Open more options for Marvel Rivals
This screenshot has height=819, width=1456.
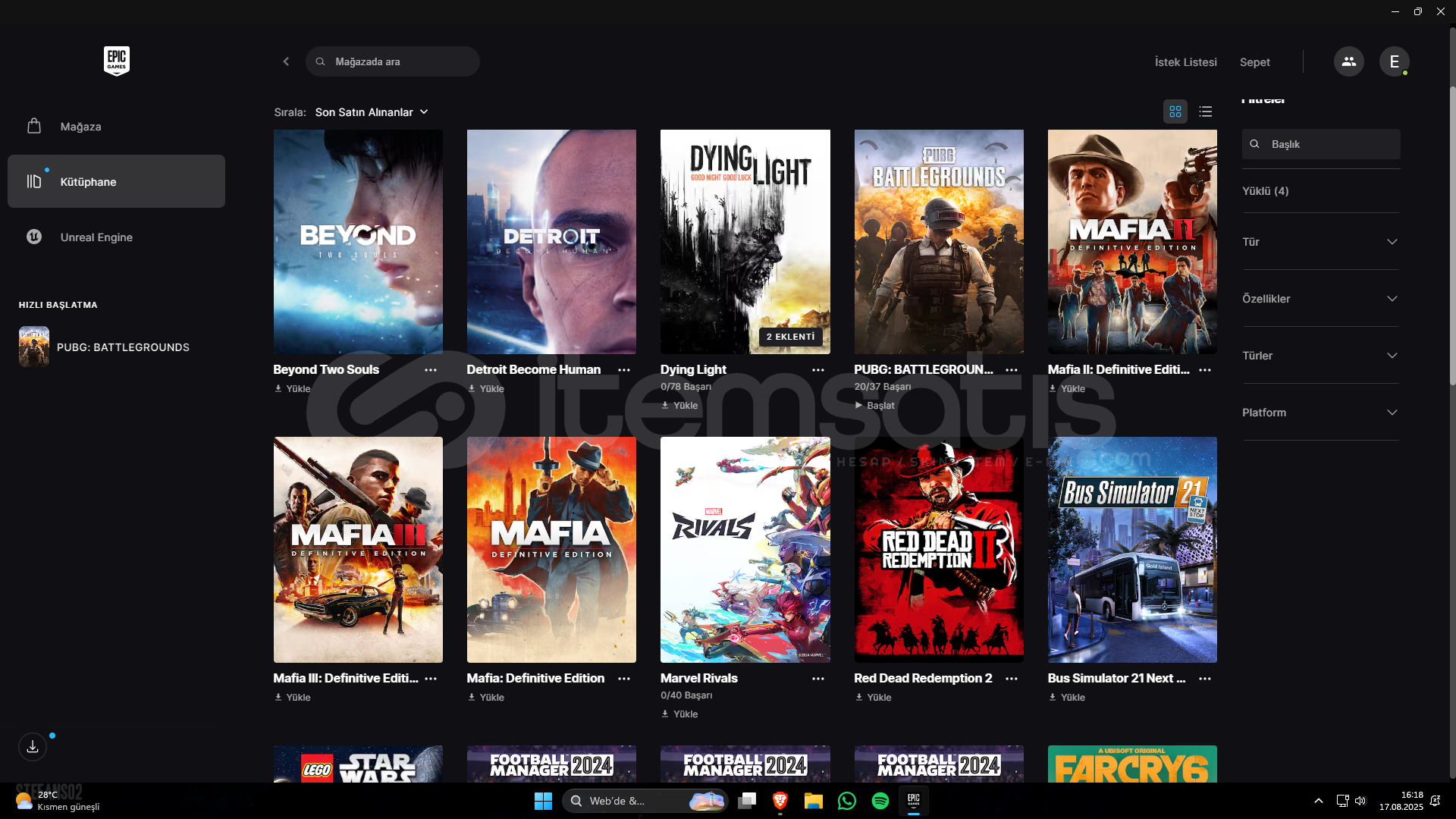tap(818, 679)
